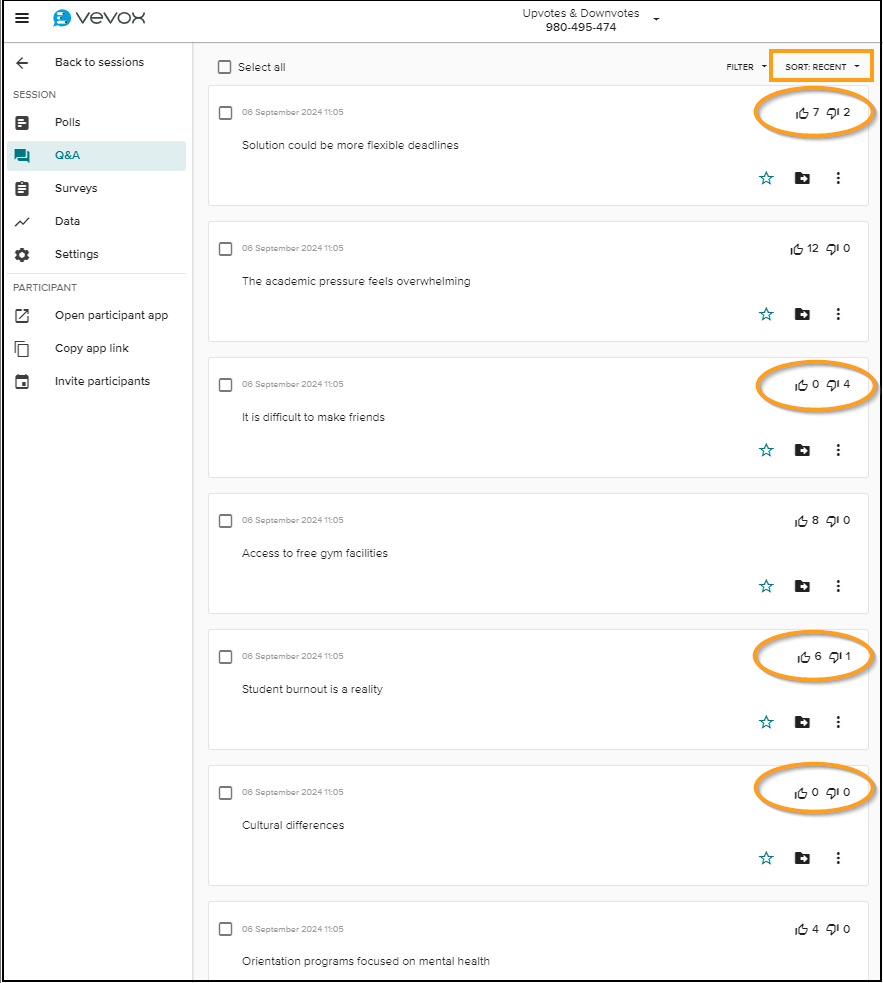Go to Surveys in the sidebar

tap(97, 189)
